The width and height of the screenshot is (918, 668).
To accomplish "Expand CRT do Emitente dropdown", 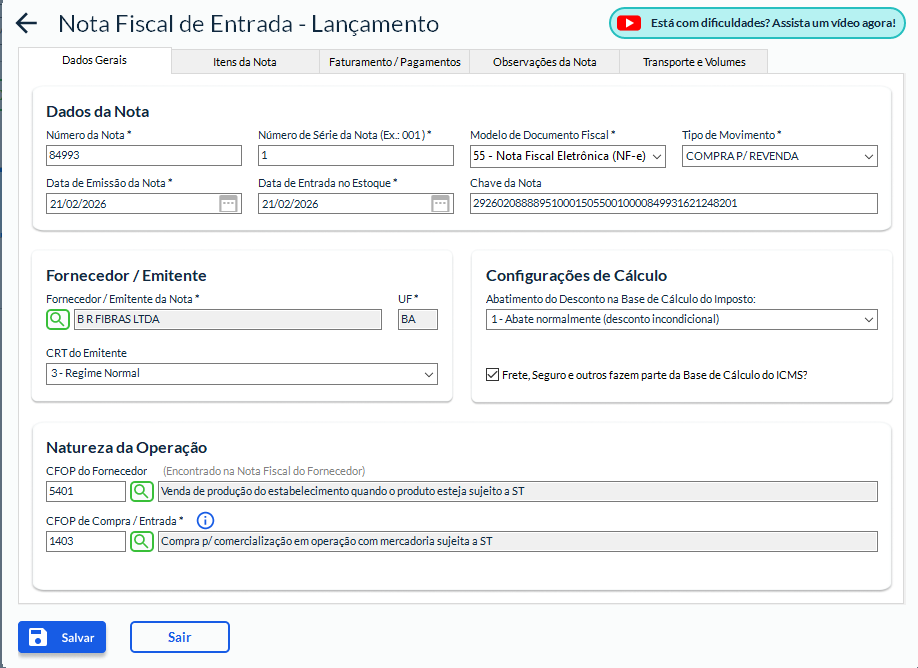I will pos(242,374).
